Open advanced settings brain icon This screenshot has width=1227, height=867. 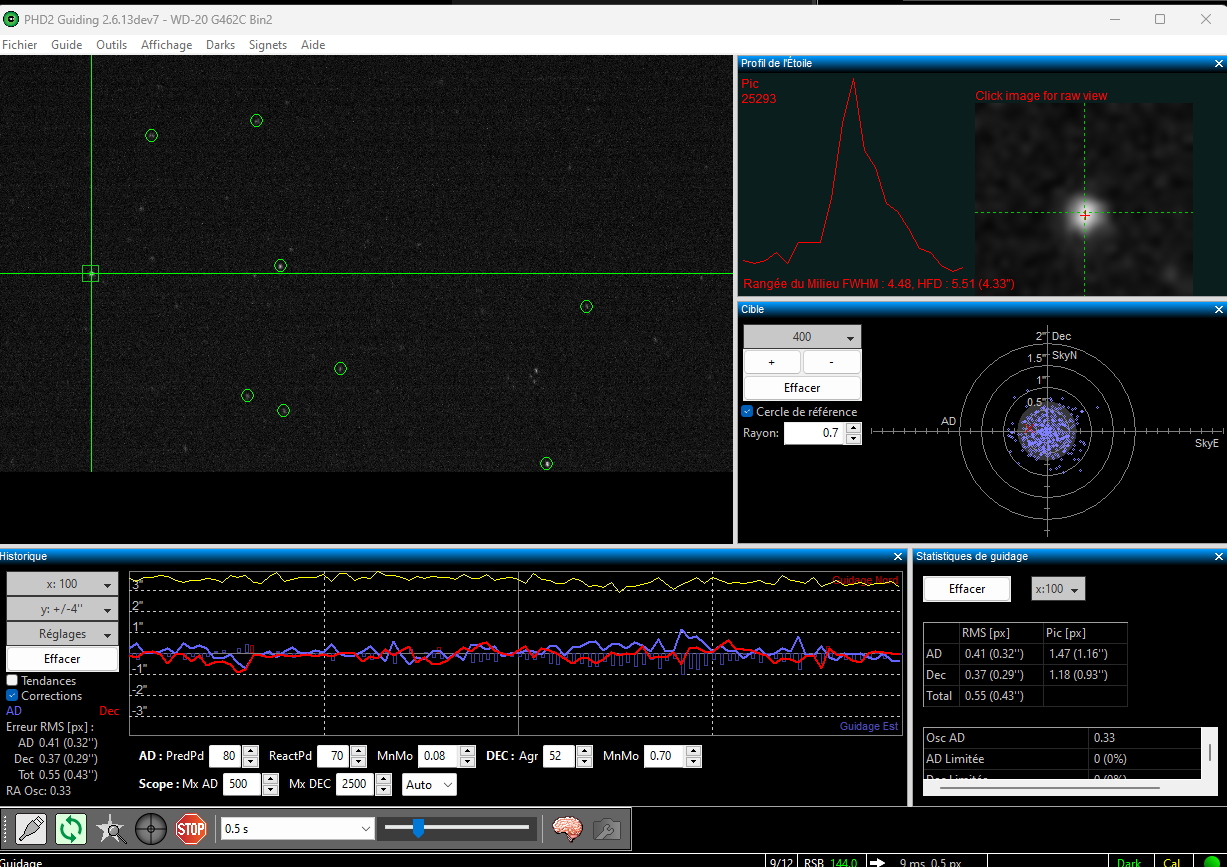click(567, 828)
